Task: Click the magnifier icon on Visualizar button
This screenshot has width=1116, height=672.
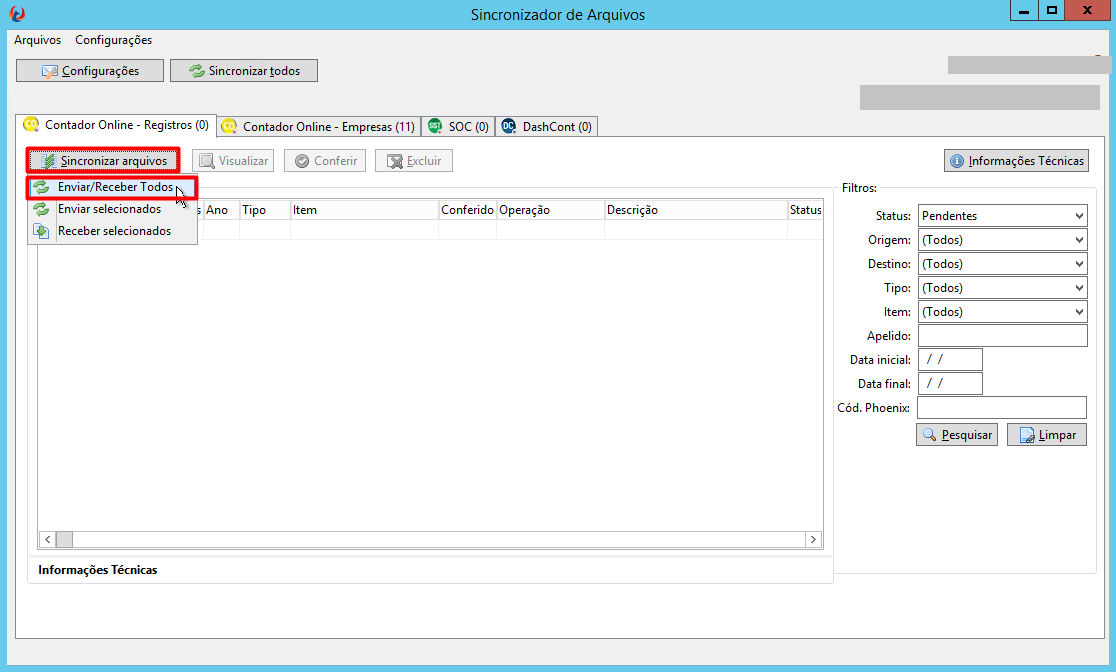Action: tap(206, 162)
